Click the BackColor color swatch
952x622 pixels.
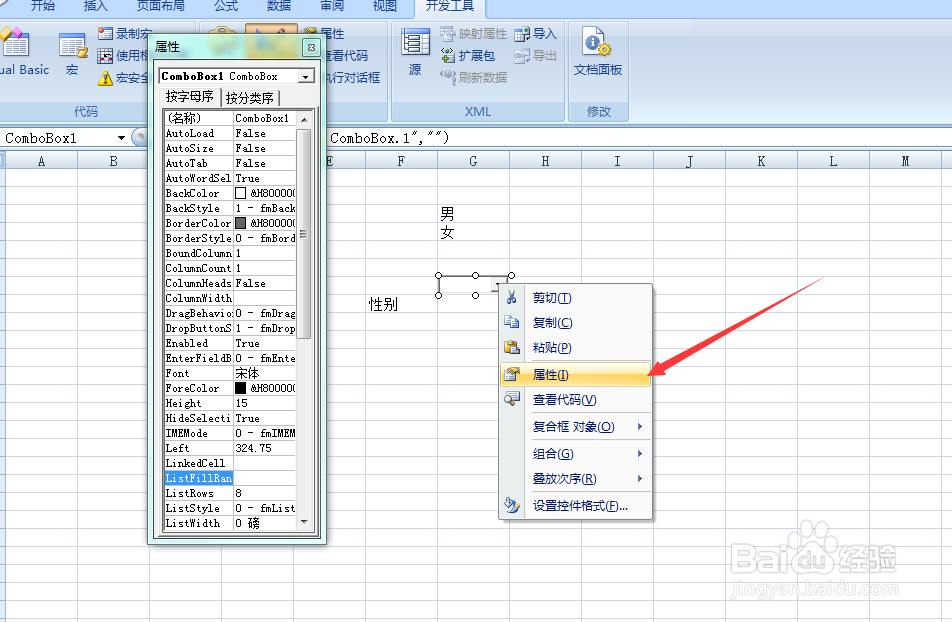pyautogui.click(x=240, y=193)
